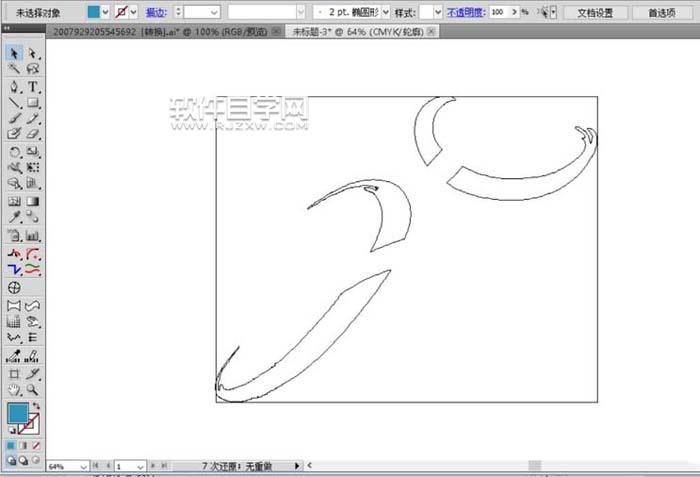The image size is (700, 477).
Task: Select the Selection (black arrow) tool
Action: pyautogui.click(x=14, y=54)
